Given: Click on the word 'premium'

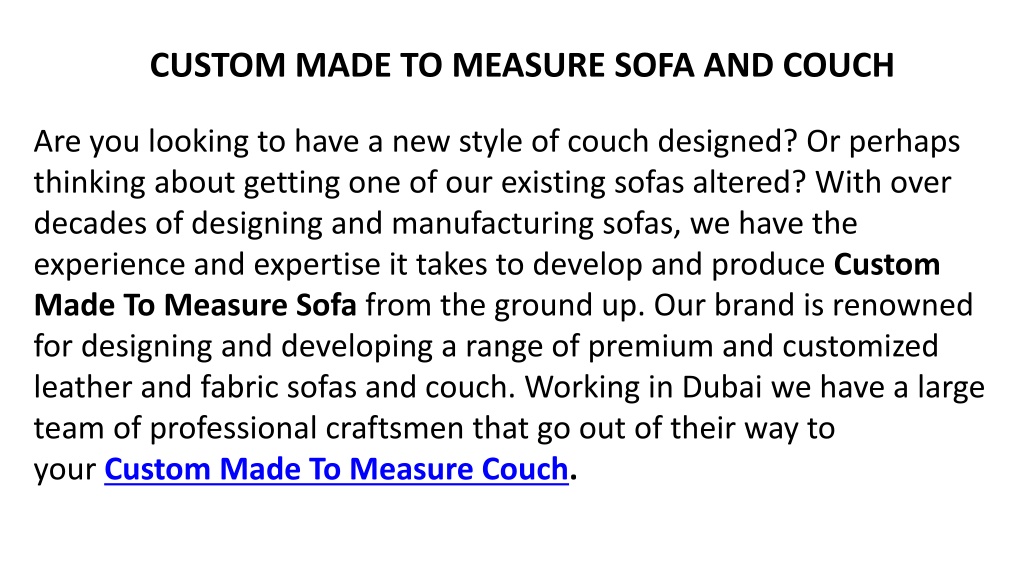Looking at the screenshot, I should [650, 348].
